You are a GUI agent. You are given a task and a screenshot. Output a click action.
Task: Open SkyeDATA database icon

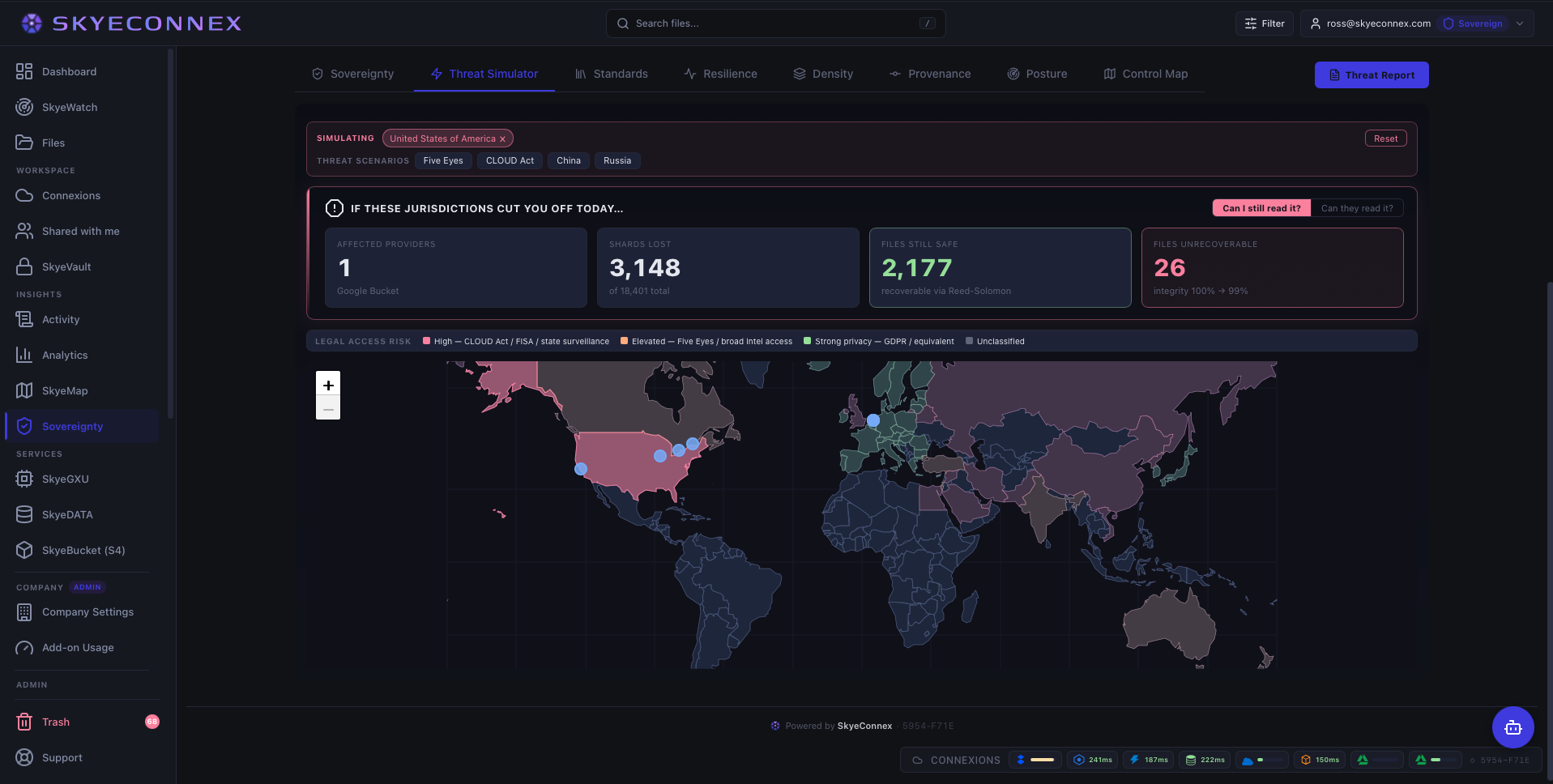pyautogui.click(x=24, y=514)
